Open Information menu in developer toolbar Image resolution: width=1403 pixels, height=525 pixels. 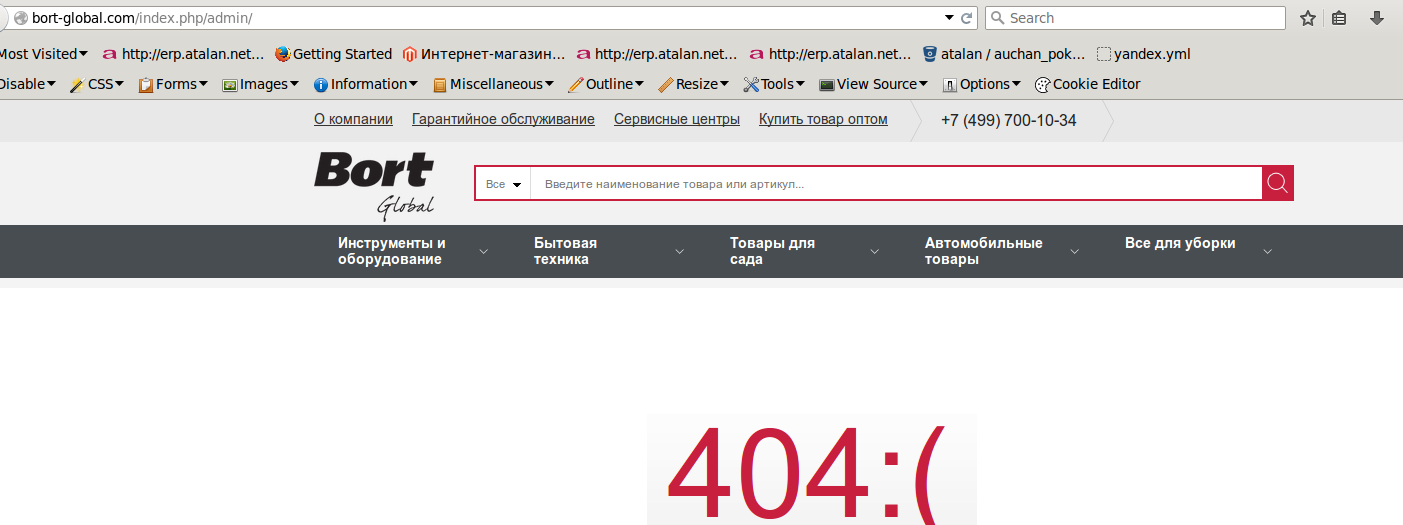(x=366, y=84)
